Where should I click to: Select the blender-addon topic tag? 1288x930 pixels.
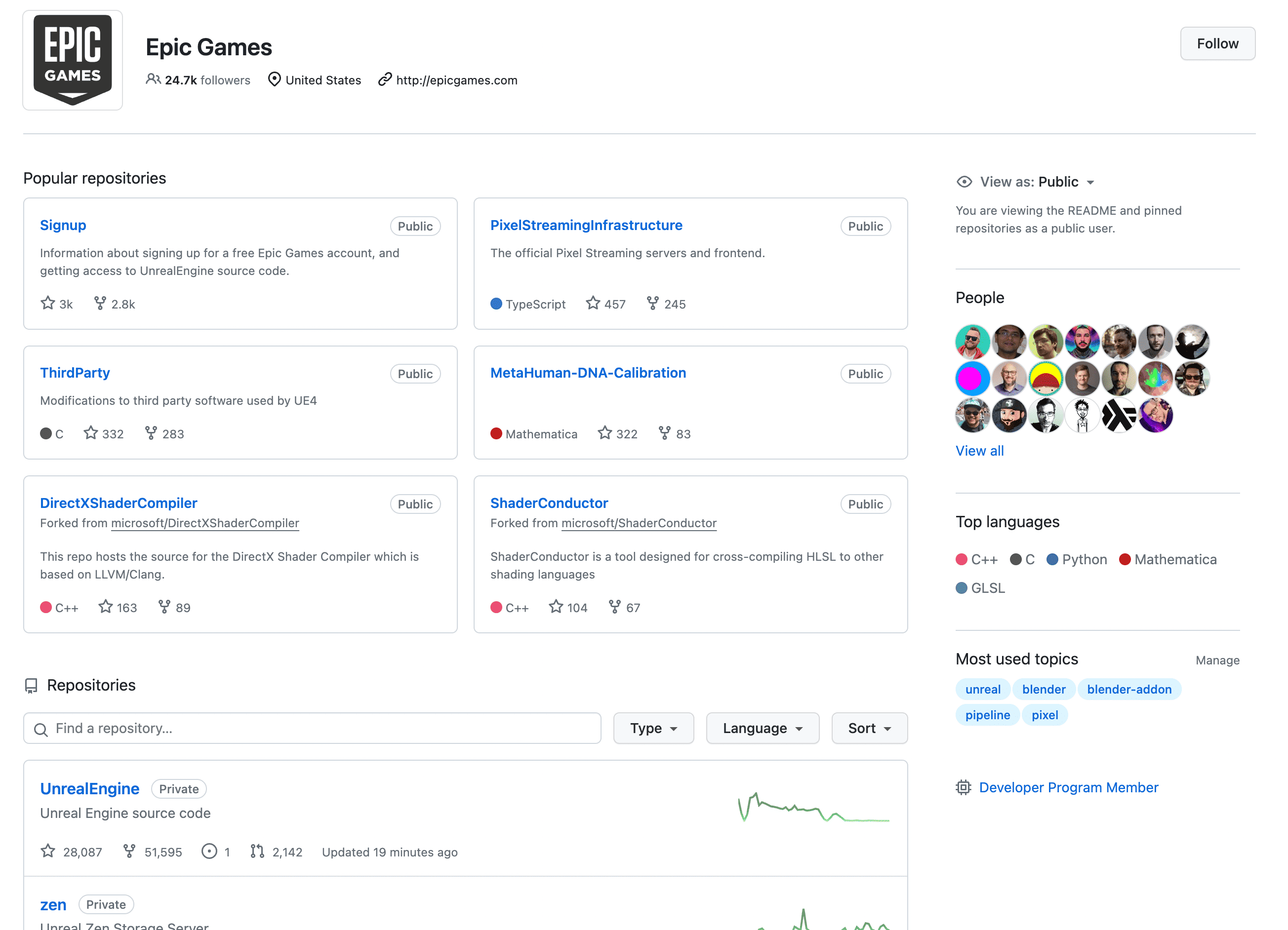1128,689
